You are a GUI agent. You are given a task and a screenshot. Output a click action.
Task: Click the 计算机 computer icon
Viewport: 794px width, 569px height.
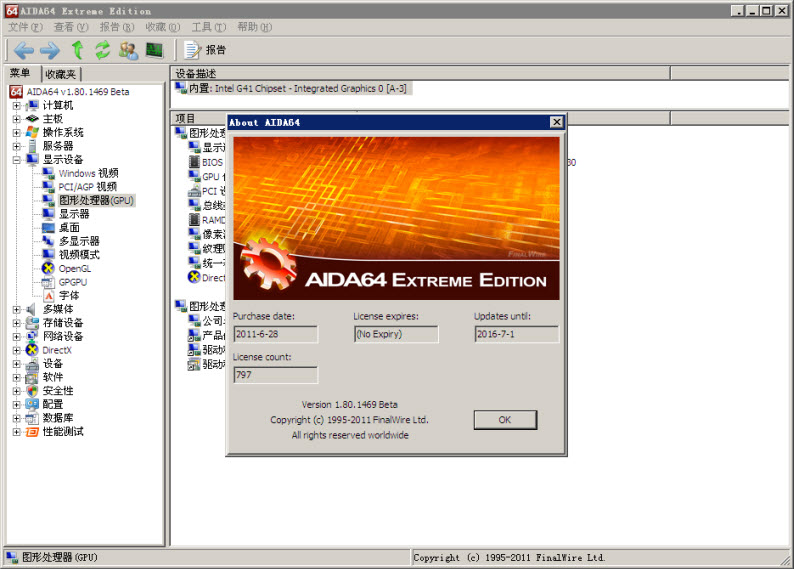click(x=32, y=106)
